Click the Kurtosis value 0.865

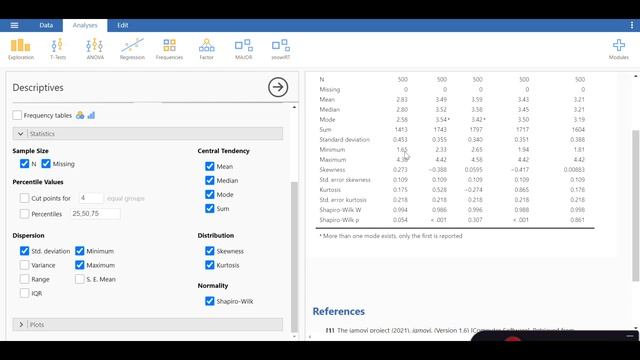pos(522,189)
